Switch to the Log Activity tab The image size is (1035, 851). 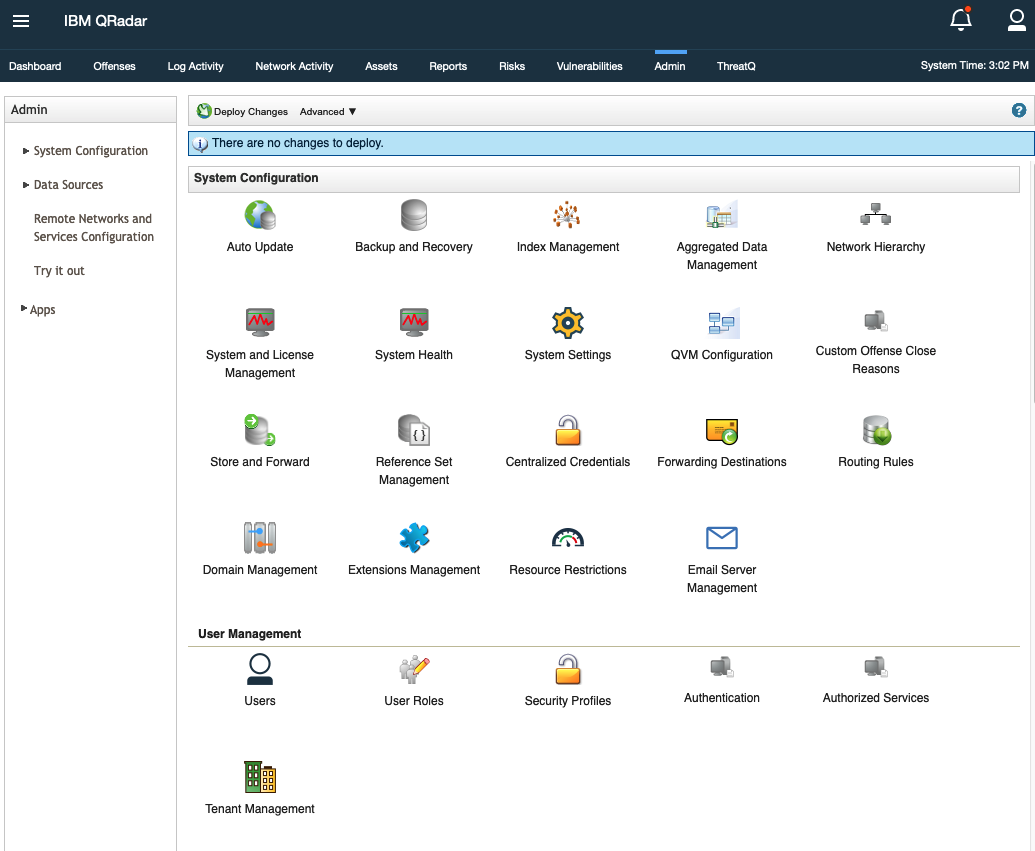pyautogui.click(x=195, y=66)
